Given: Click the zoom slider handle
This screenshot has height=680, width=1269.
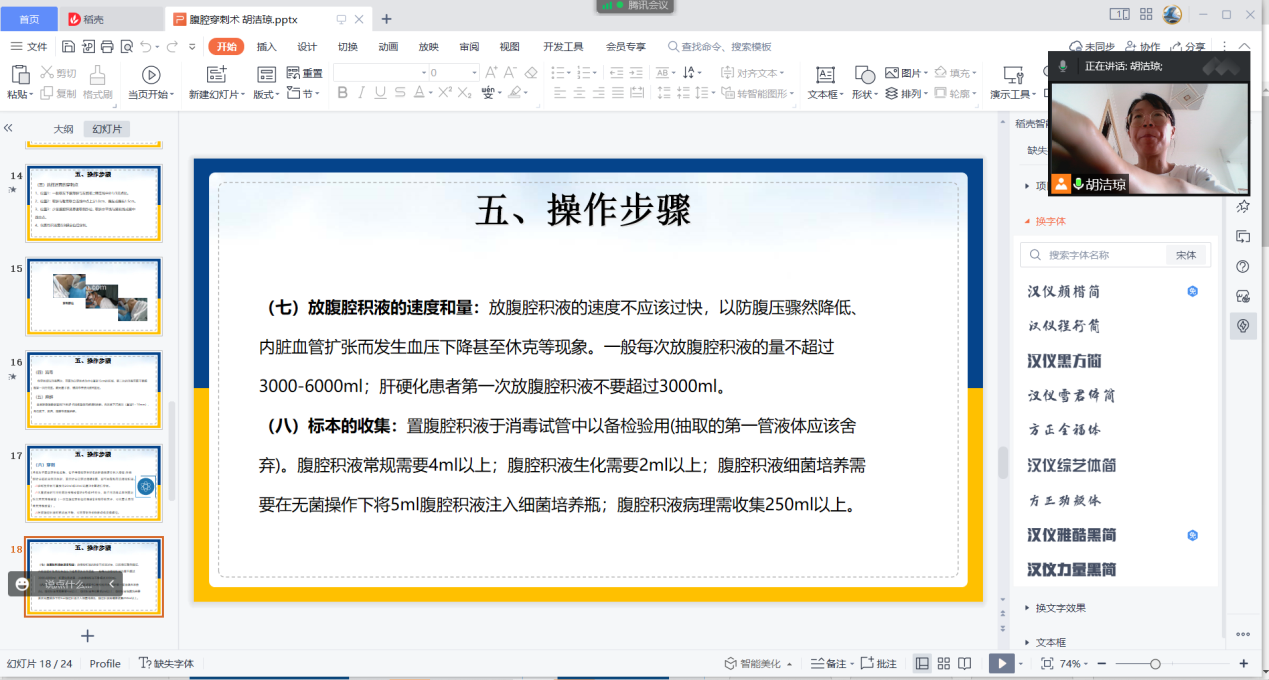Looking at the screenshot, I should point(1155,664).
